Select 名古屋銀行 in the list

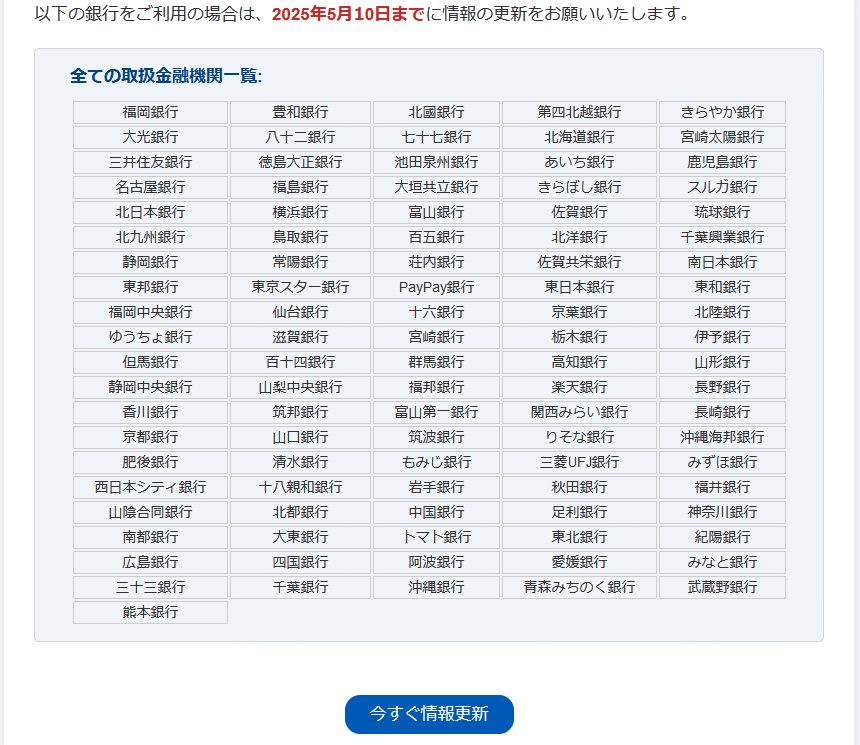click(x=150, y=187)
